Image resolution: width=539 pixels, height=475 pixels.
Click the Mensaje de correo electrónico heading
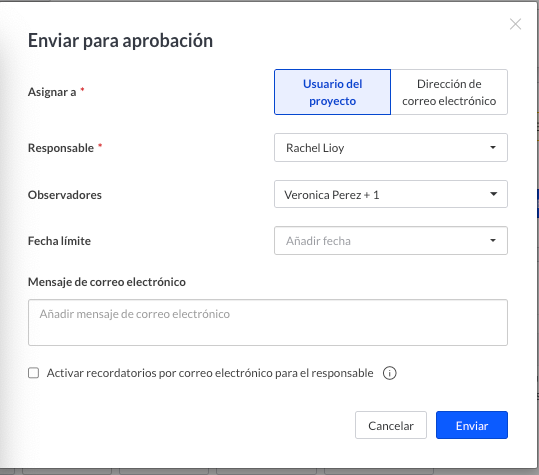click(107, 282)
